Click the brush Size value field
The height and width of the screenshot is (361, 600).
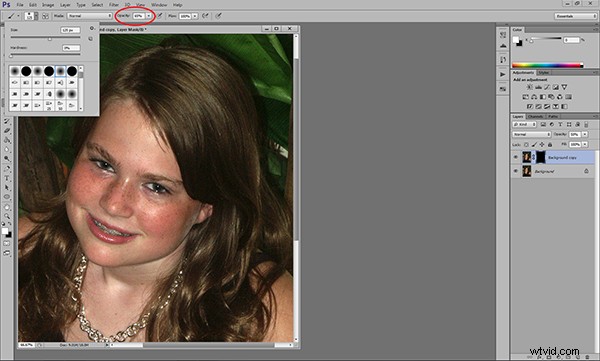point(70,30)
